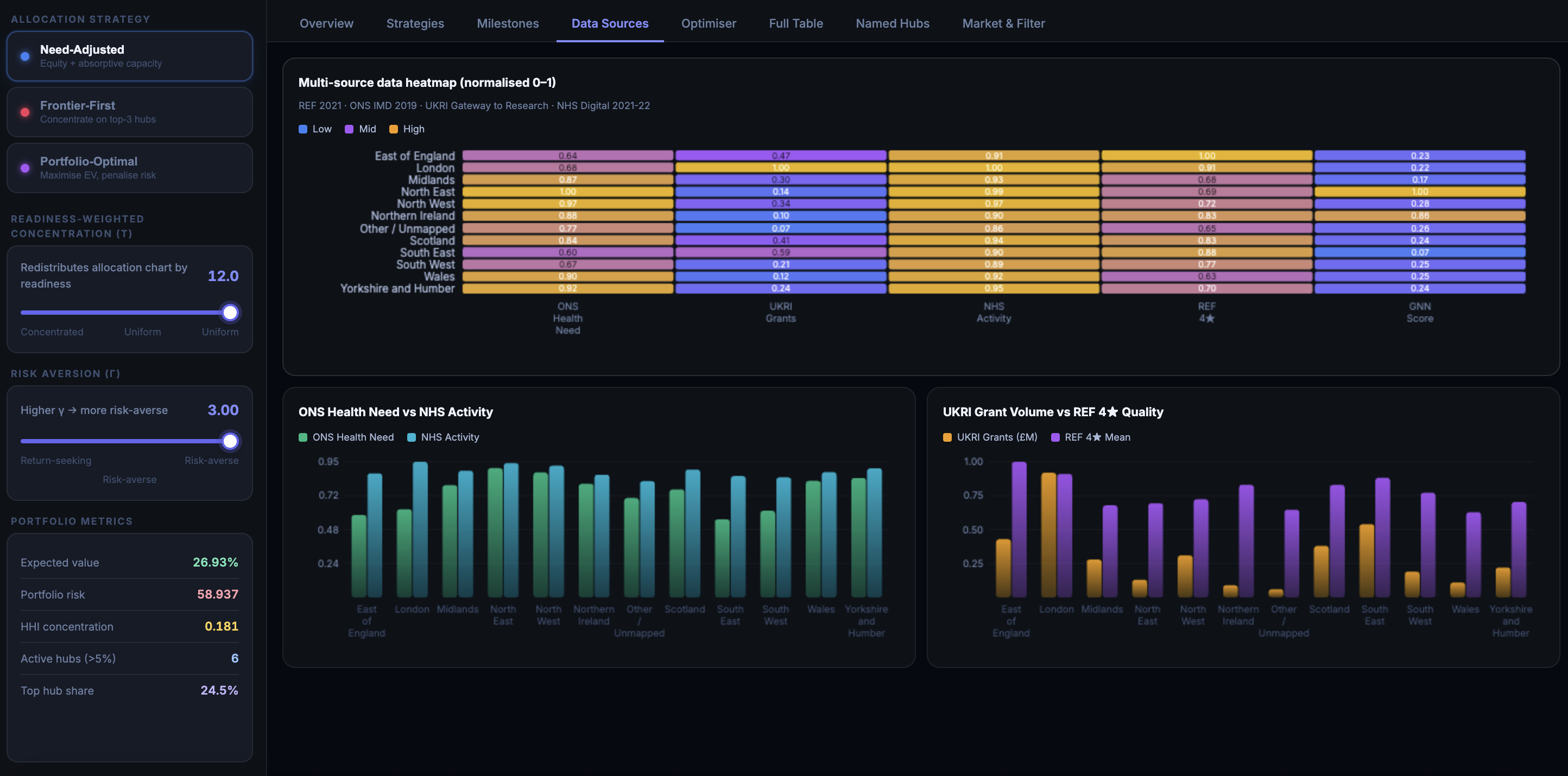
Task: Go to the Milestones tab
Action: 508,23
